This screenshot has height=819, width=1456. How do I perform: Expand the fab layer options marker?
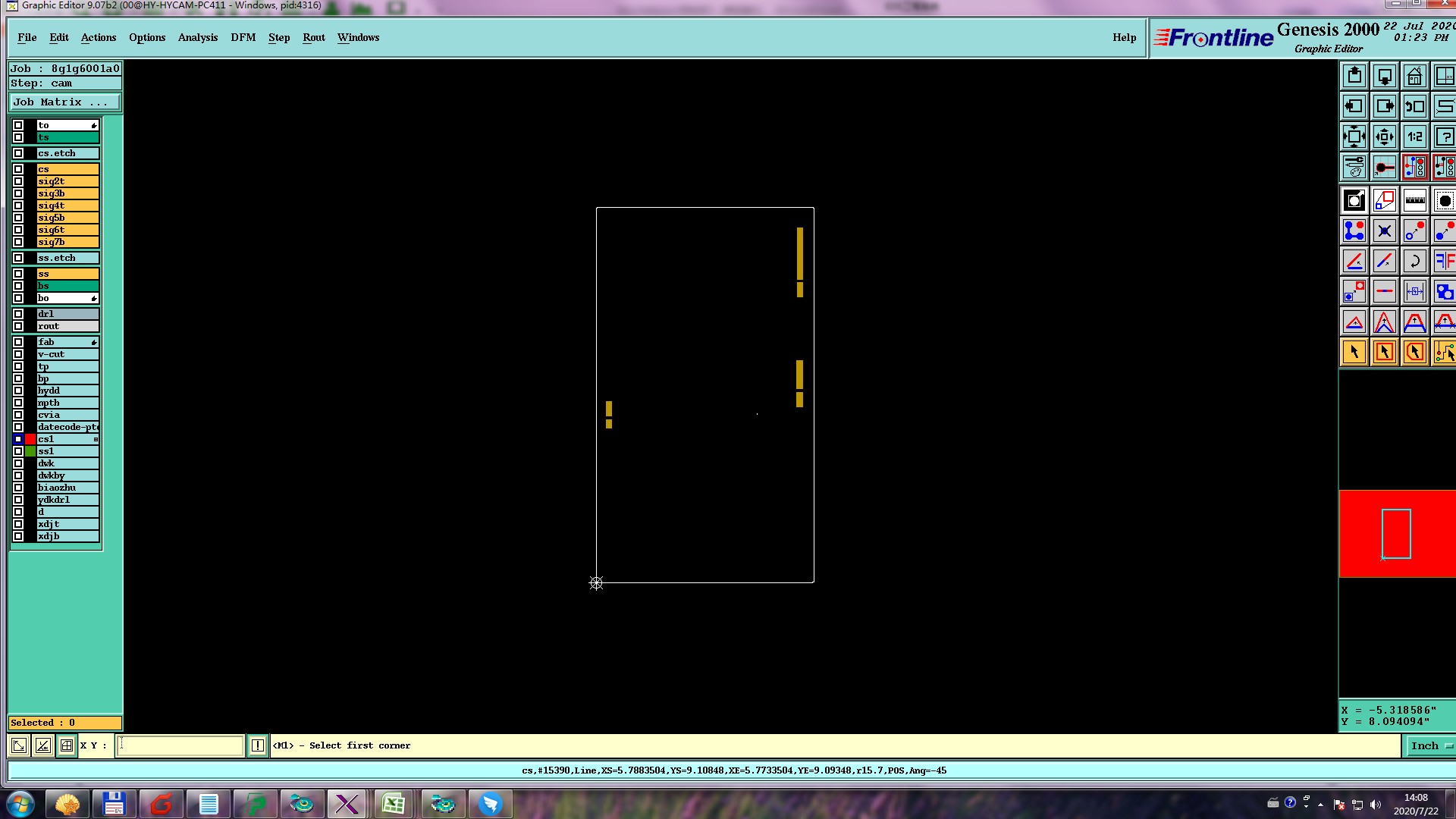(x=94, y=343)
